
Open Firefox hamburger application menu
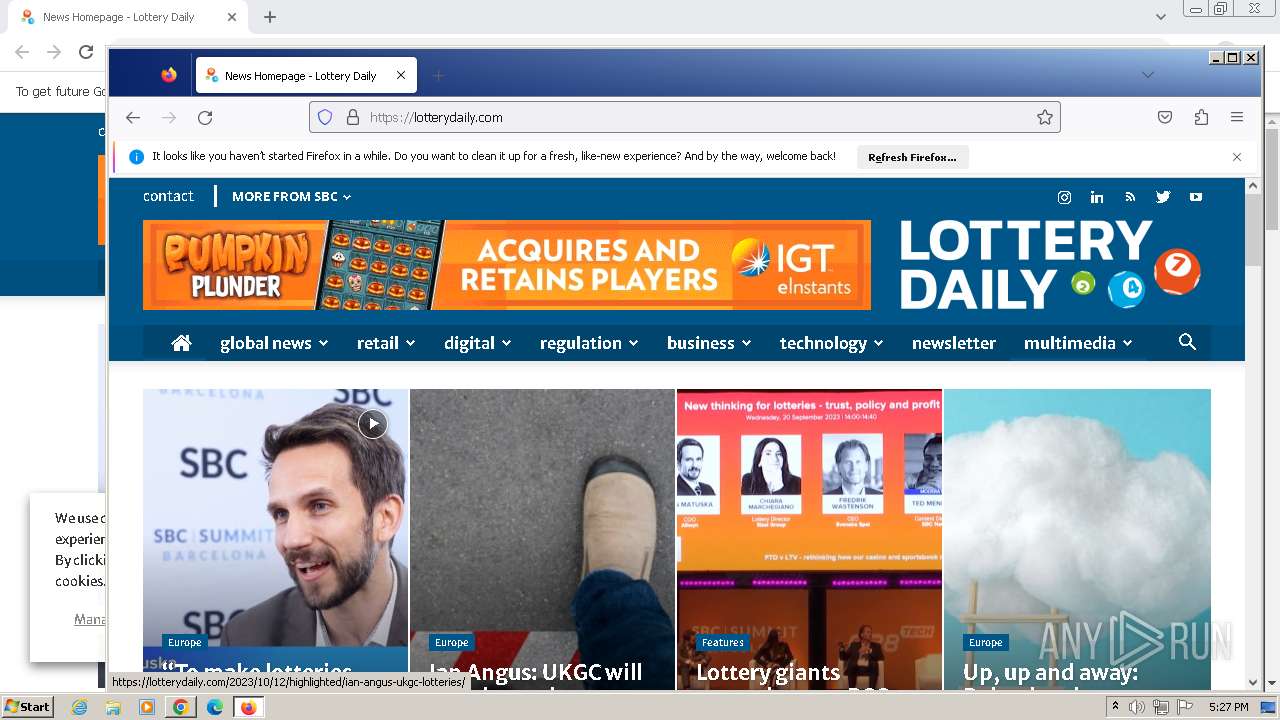(x=1237, y=117)
